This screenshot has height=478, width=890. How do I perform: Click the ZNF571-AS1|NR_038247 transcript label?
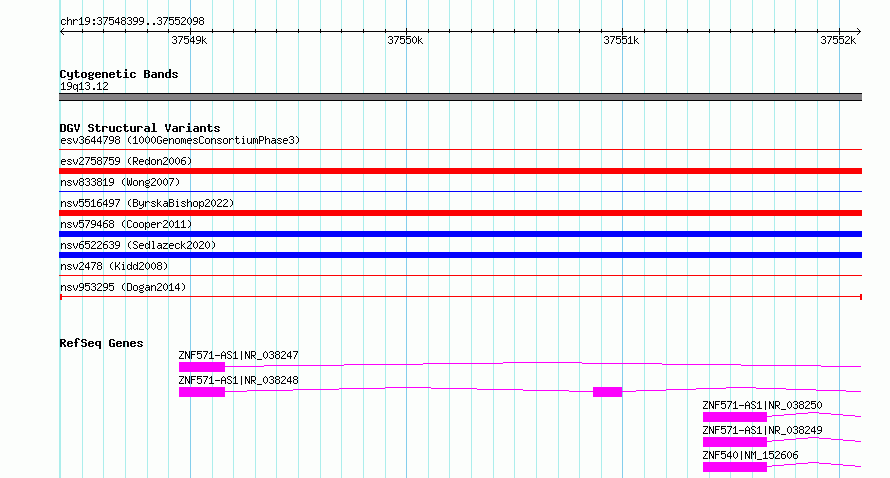(x=238, y=355)
